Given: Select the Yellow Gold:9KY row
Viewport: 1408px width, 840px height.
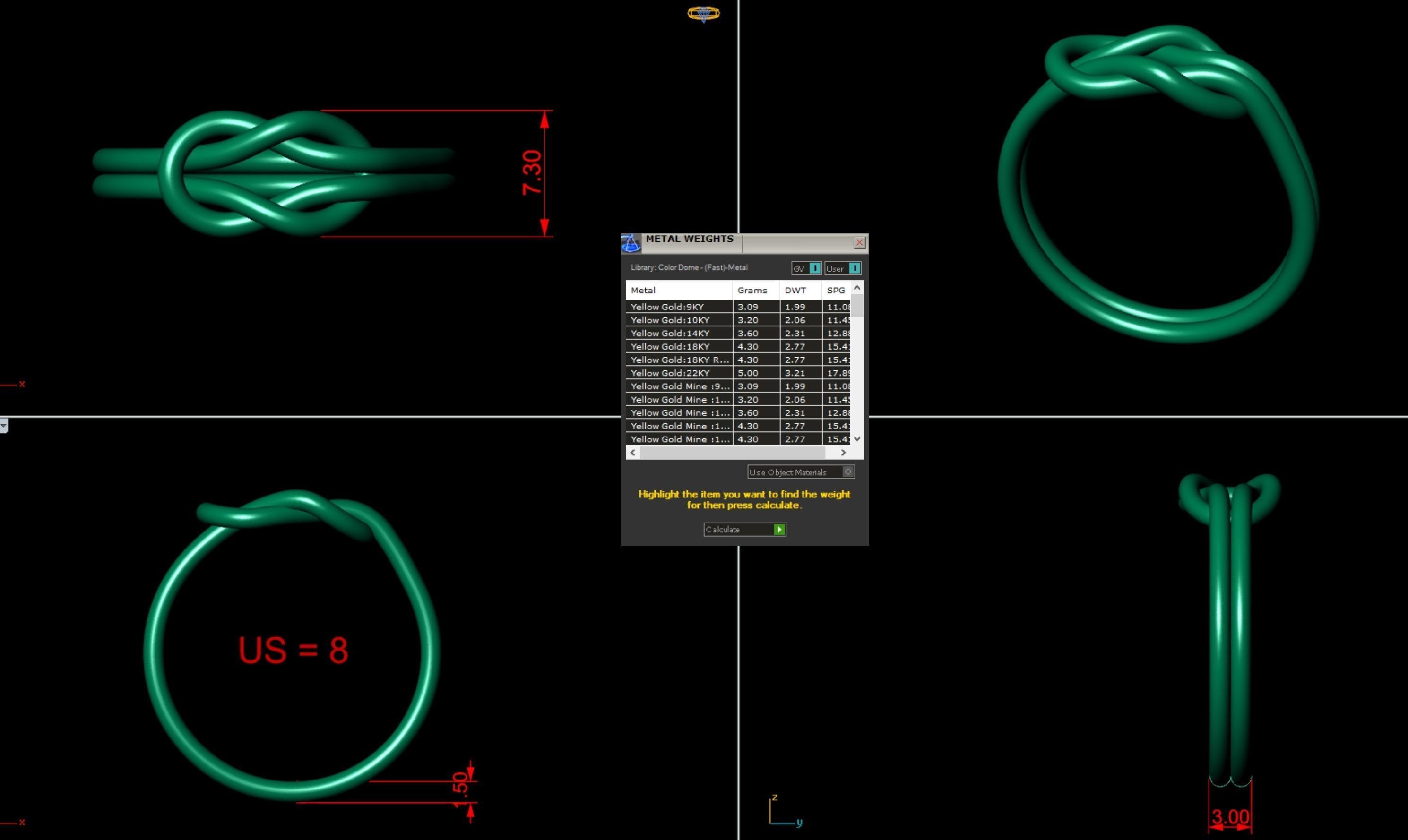Looking at the screenshot, I should [x=738, y=307].
